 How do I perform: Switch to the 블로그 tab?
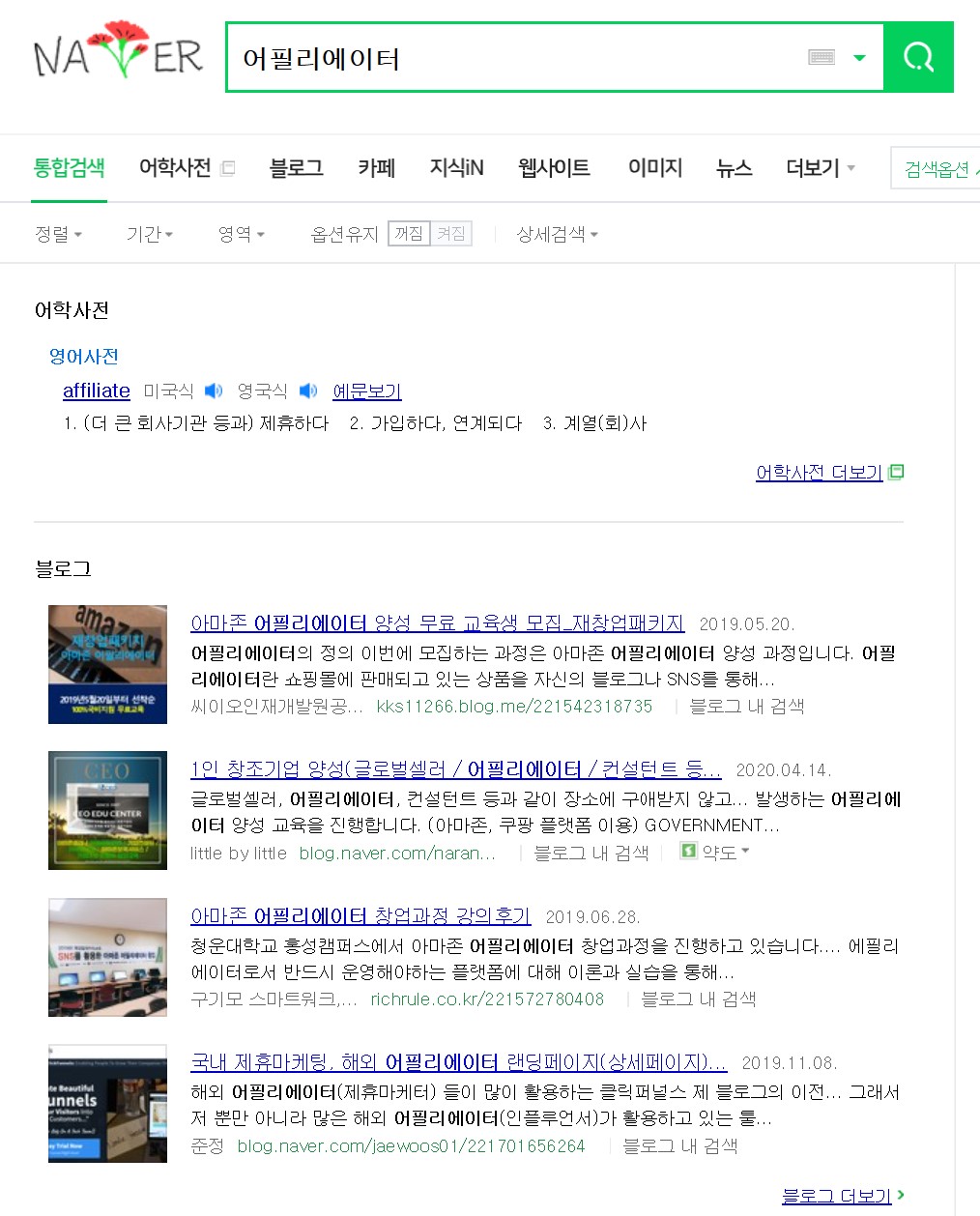tap(296, 168)
